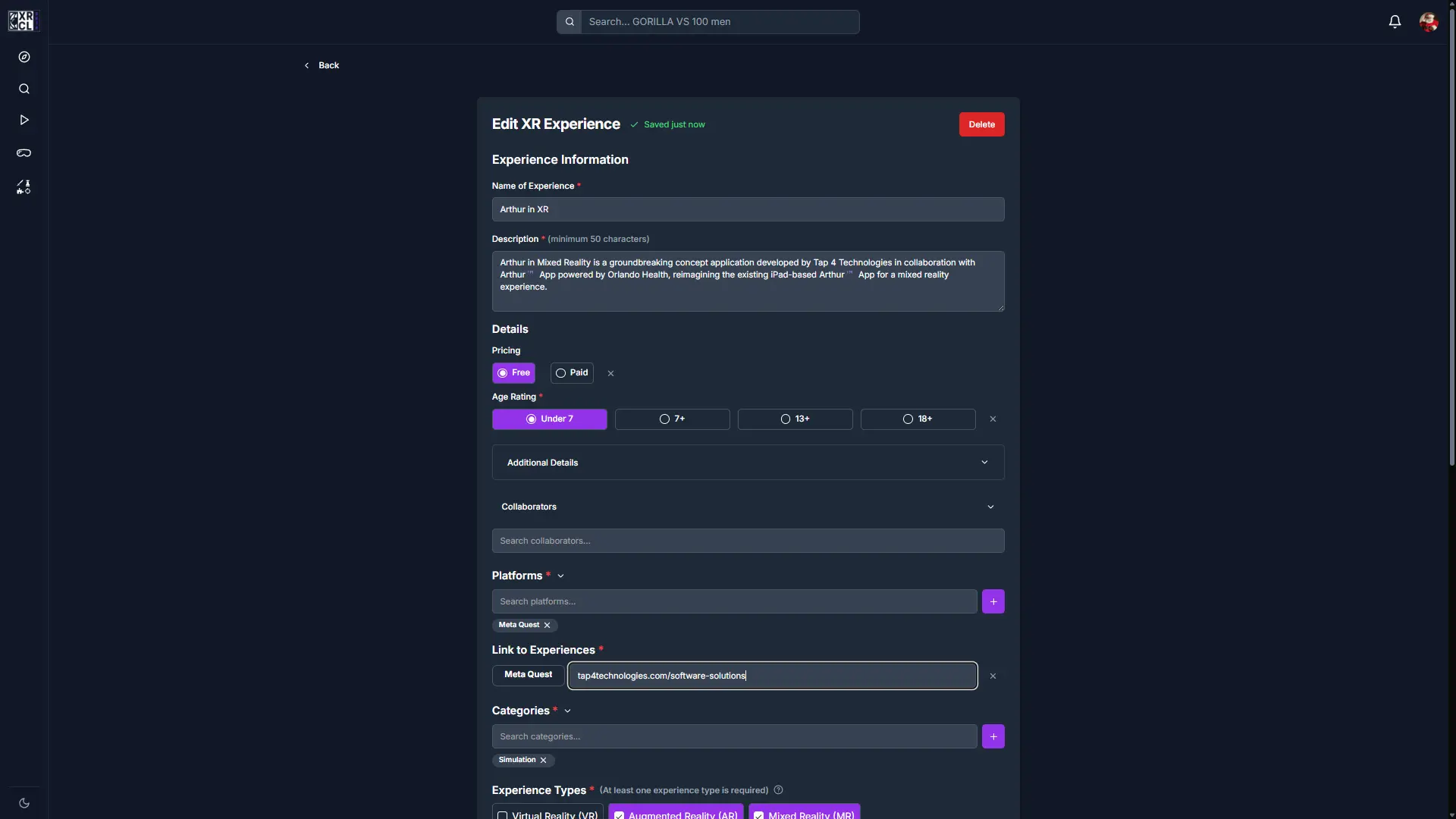Choose the 13+ age rating
This screenshot has height=819, width=1456.
click(x=795, y=419)
